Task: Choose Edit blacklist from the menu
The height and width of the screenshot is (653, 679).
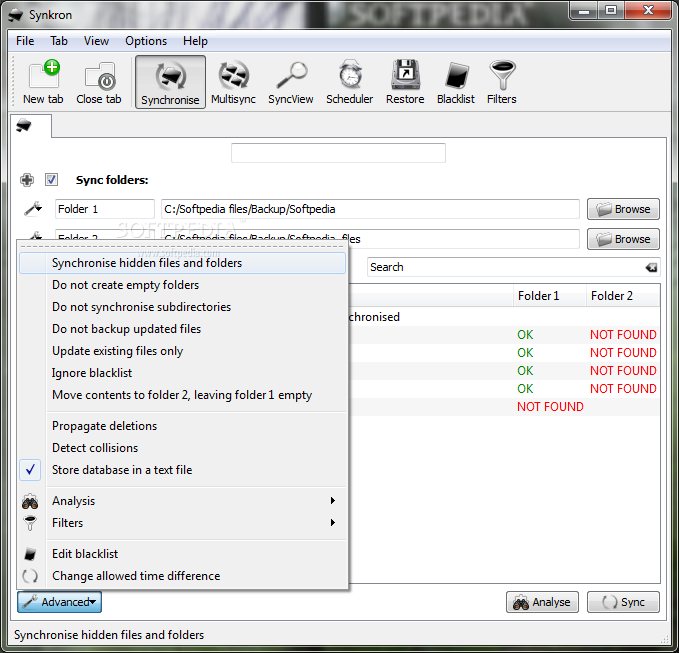Action: pos(182,554)
